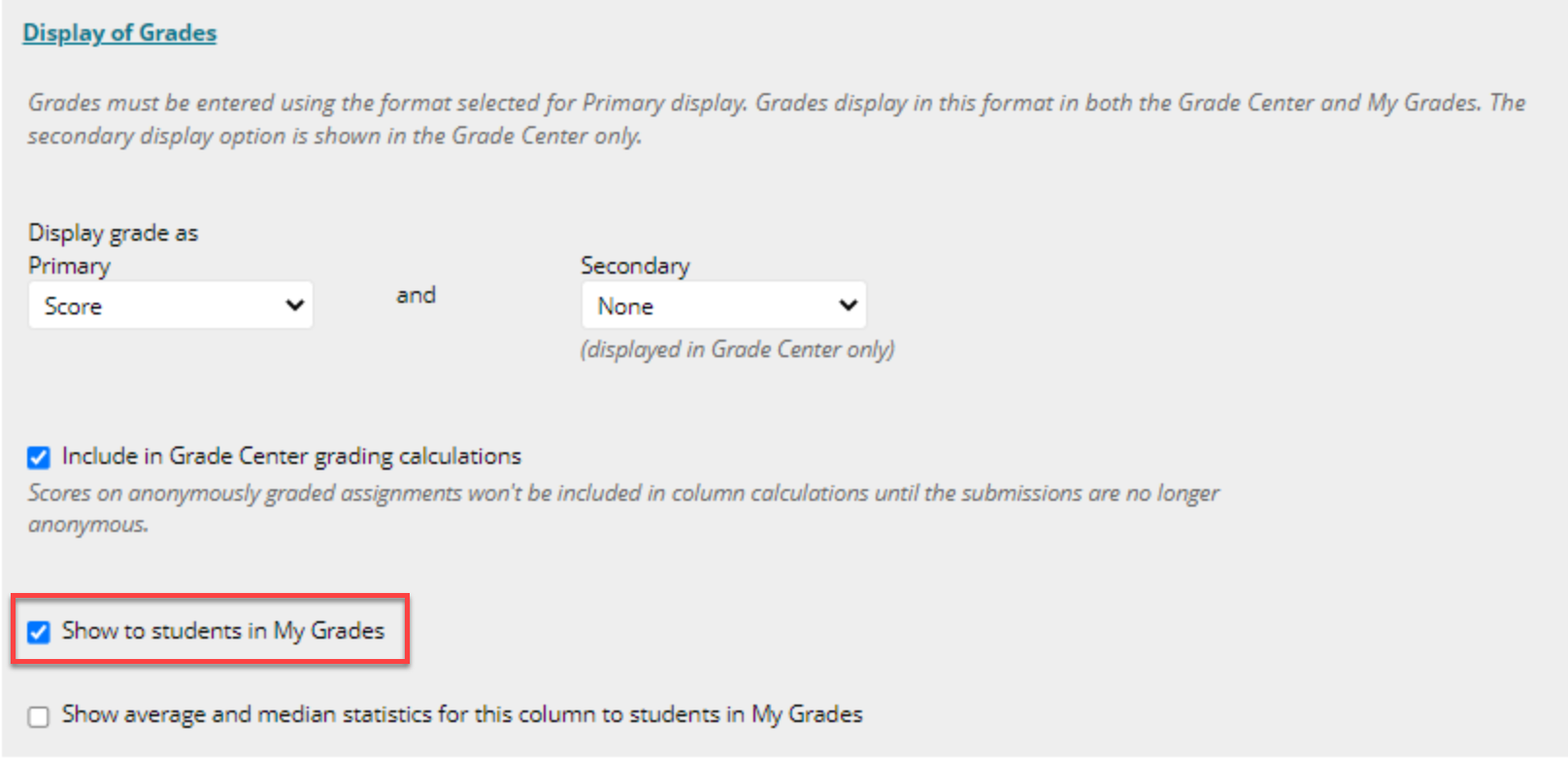This screenshot has height=758, width=1568.
Task: Click the average and median statistics label text
Action: click(462, 714)
